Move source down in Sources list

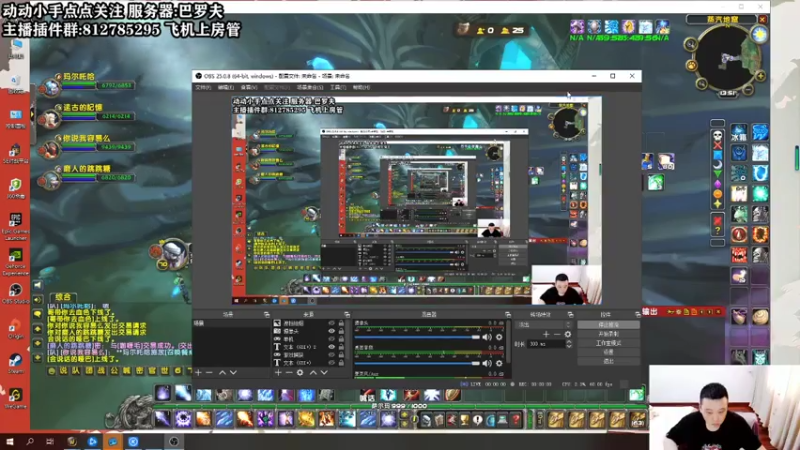(324, 373)
